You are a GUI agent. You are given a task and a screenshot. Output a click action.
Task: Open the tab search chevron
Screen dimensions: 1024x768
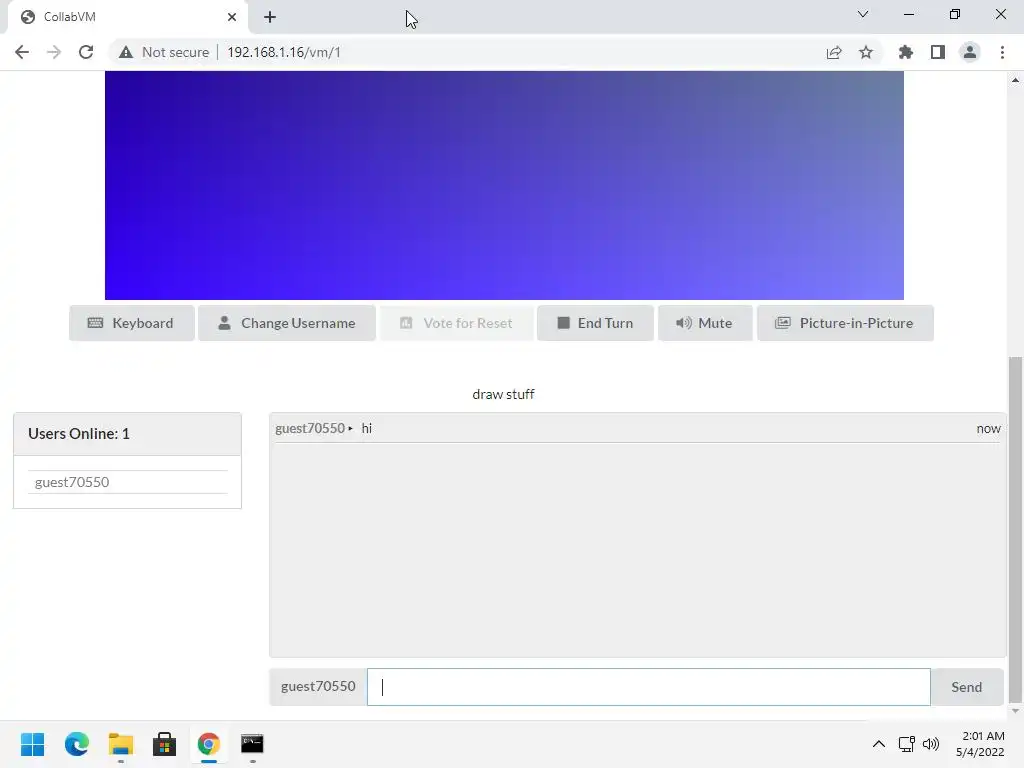(x=863, y=14)
